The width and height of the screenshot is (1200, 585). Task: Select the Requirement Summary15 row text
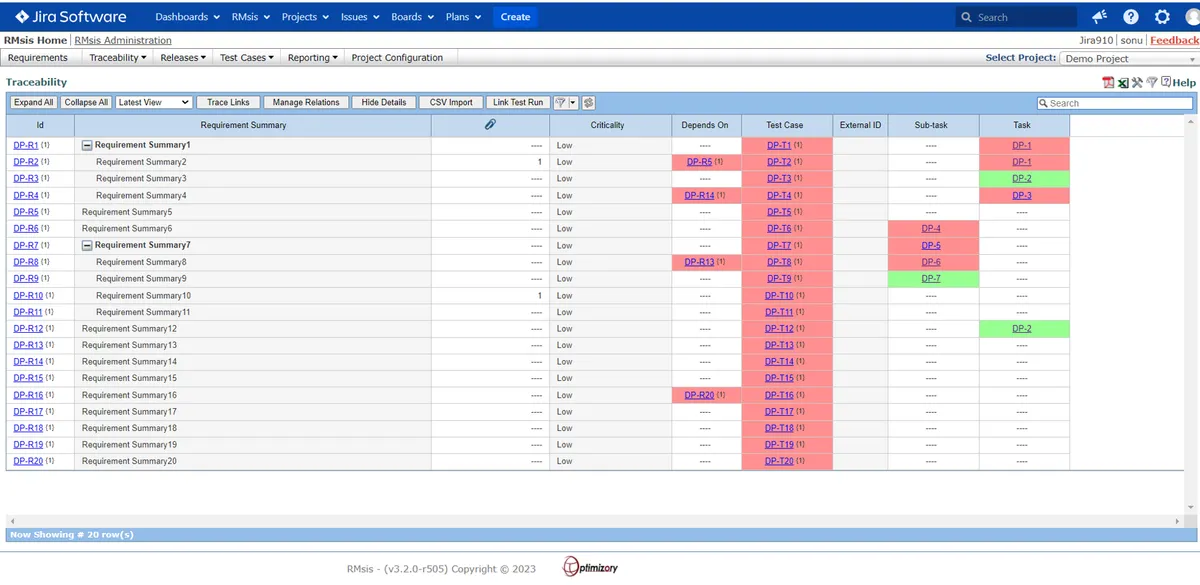(x=129, y=378)
